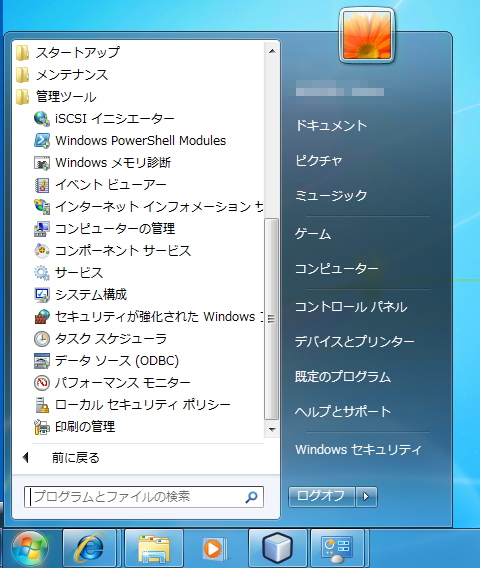Open ヘルプとサポート
480x568 pixels.
pos(343,412)
